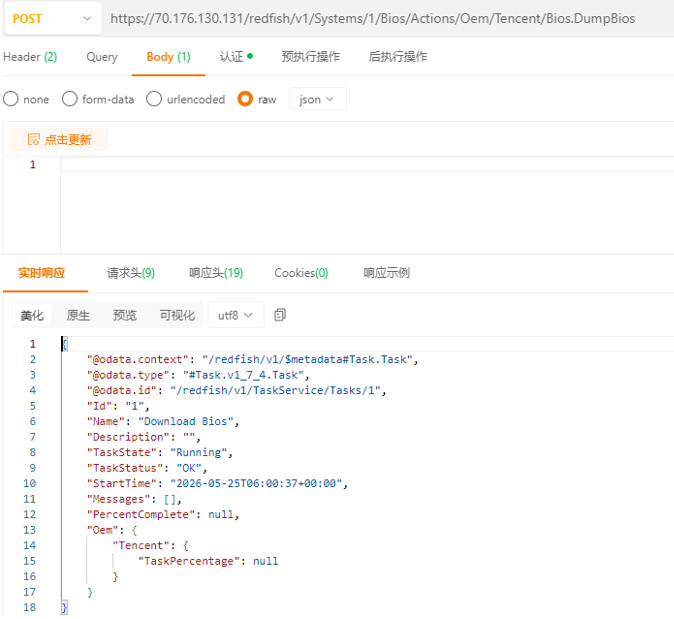This screenshot has width=674, height=619.
Task: Select the Body (1) tab
Action: tap(168, 57)
